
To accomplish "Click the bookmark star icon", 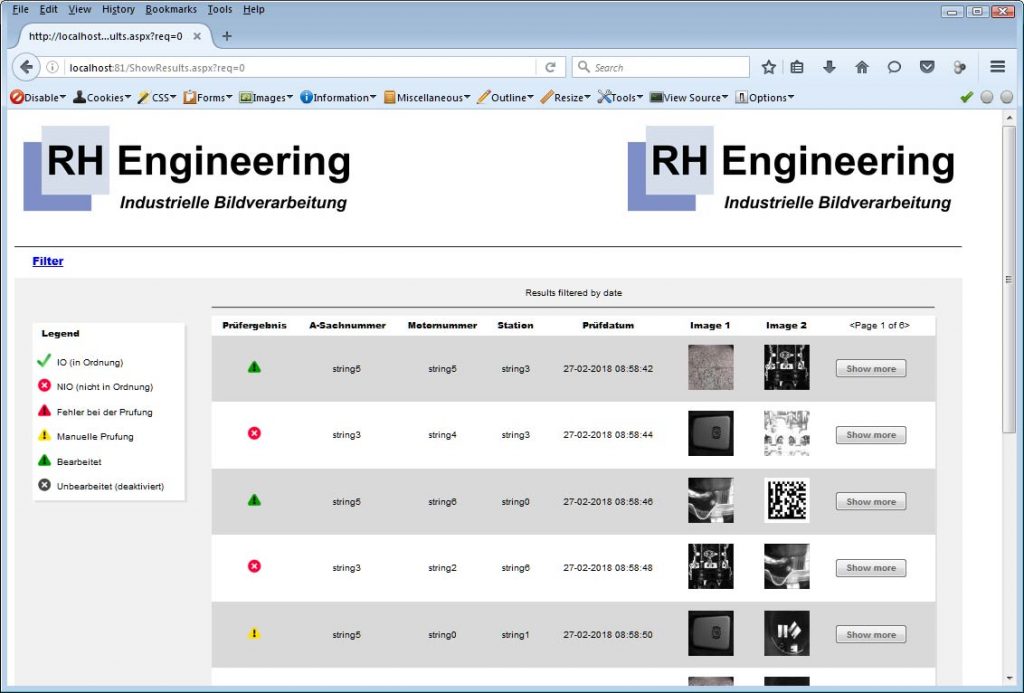I will (x=768, y=67).
